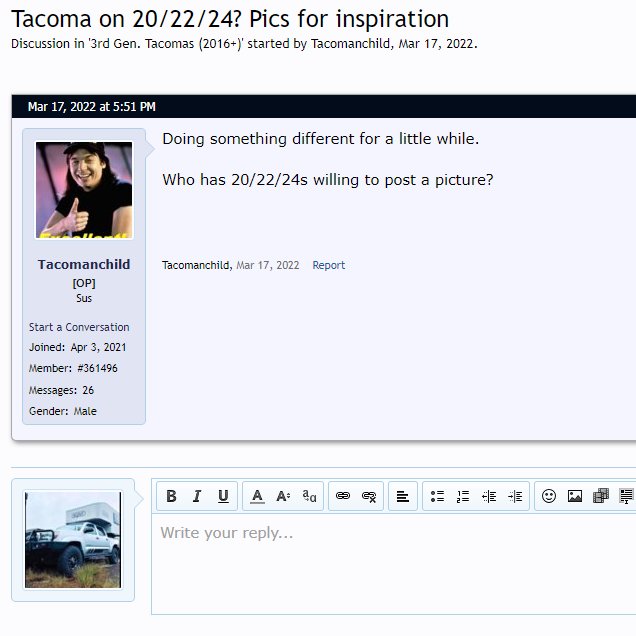The height and width of the screenshot is (636, 636).
Task: Click the 'Messages: 26' stat
Action: (61, 390)
